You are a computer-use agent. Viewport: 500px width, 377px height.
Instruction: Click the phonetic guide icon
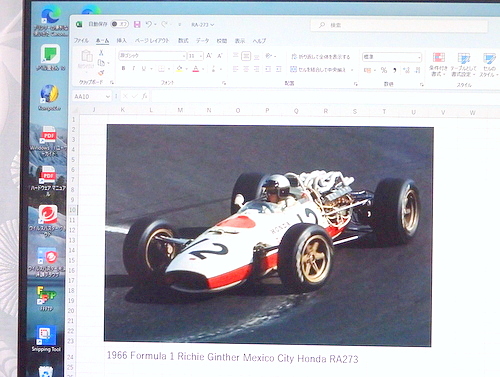pos(213,69)
